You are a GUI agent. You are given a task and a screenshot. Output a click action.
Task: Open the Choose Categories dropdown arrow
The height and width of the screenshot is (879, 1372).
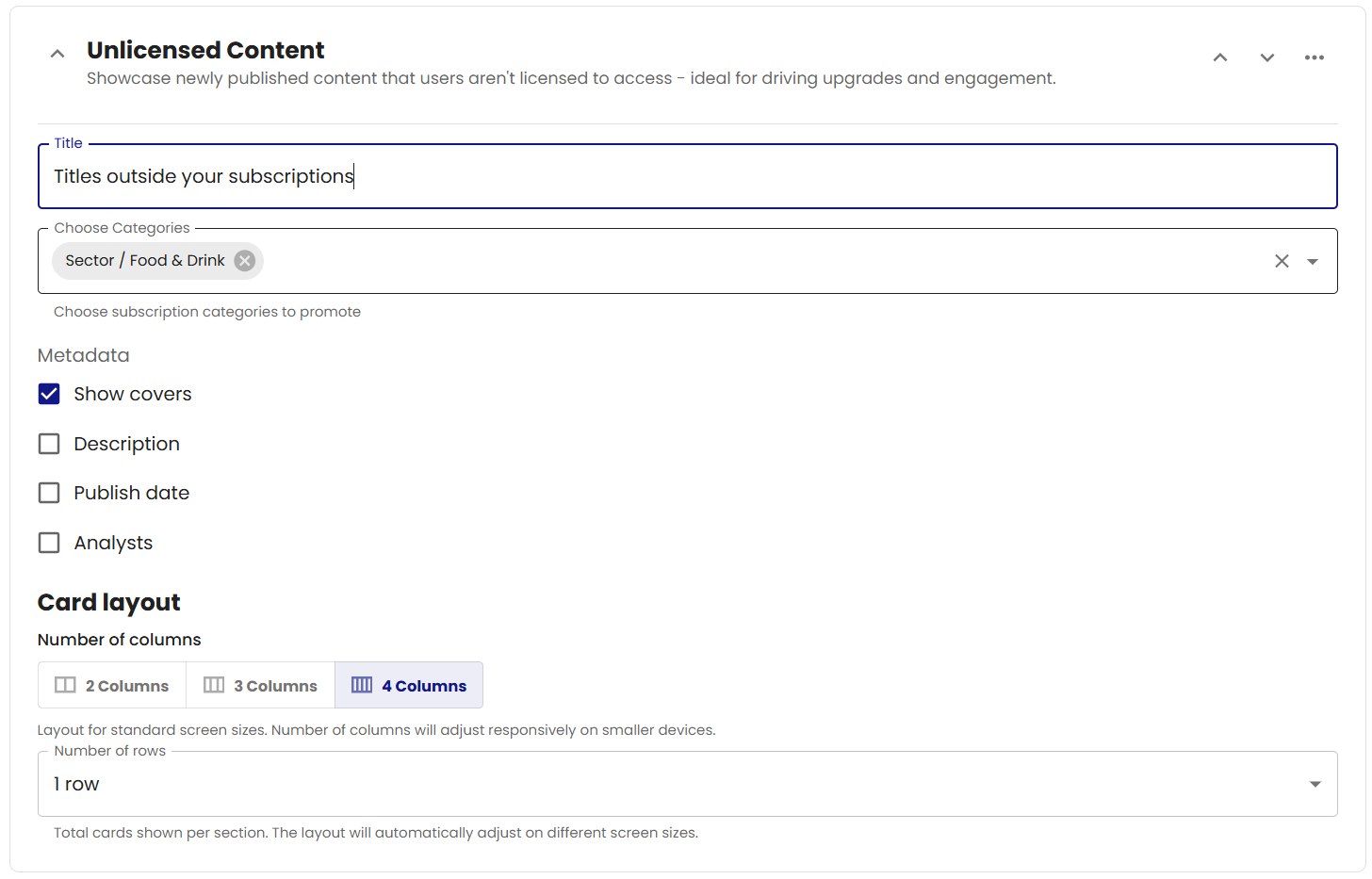pyautogui.click(x=1313, y=261)
